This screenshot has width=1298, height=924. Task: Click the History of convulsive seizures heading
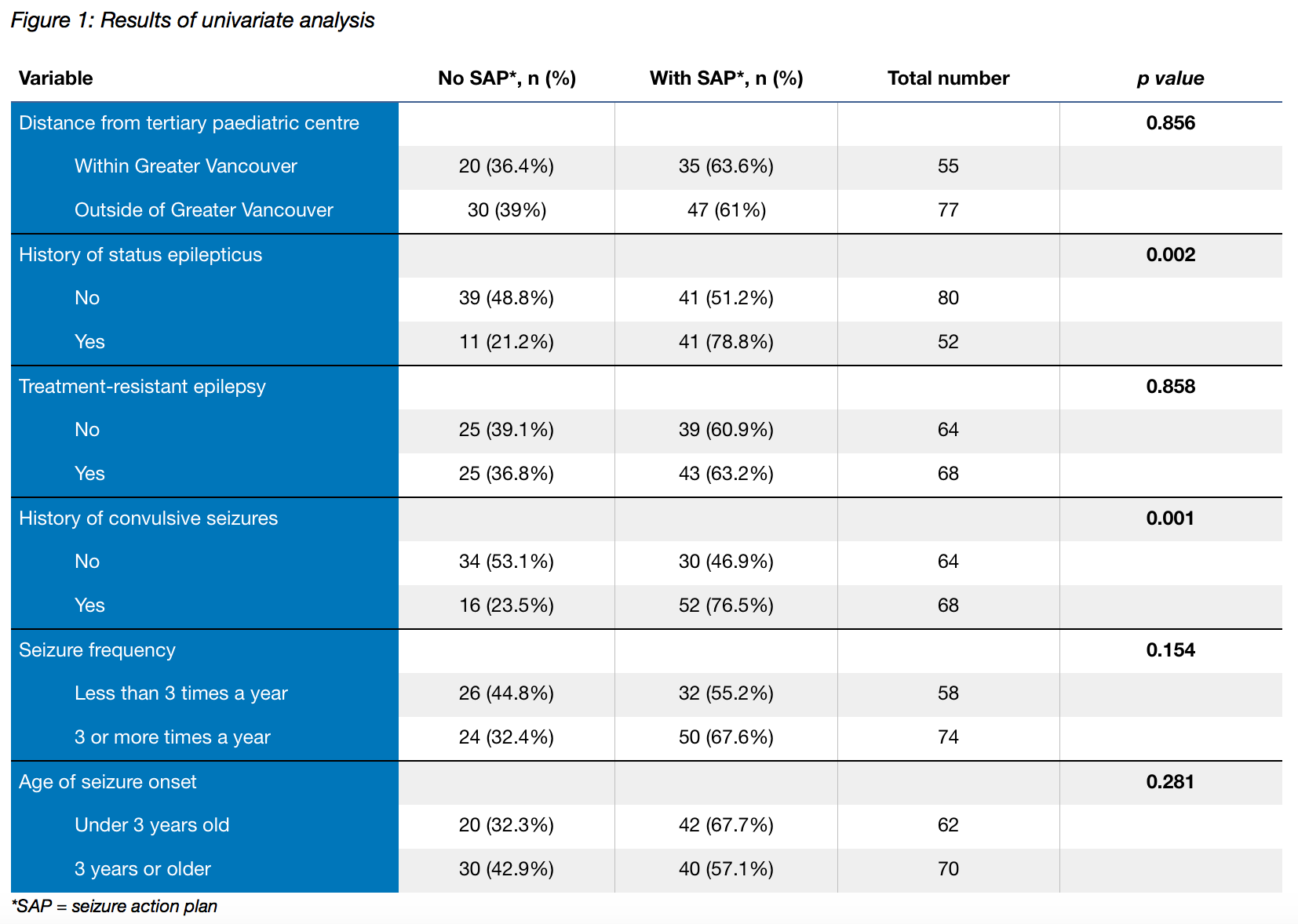pos(148,518)
